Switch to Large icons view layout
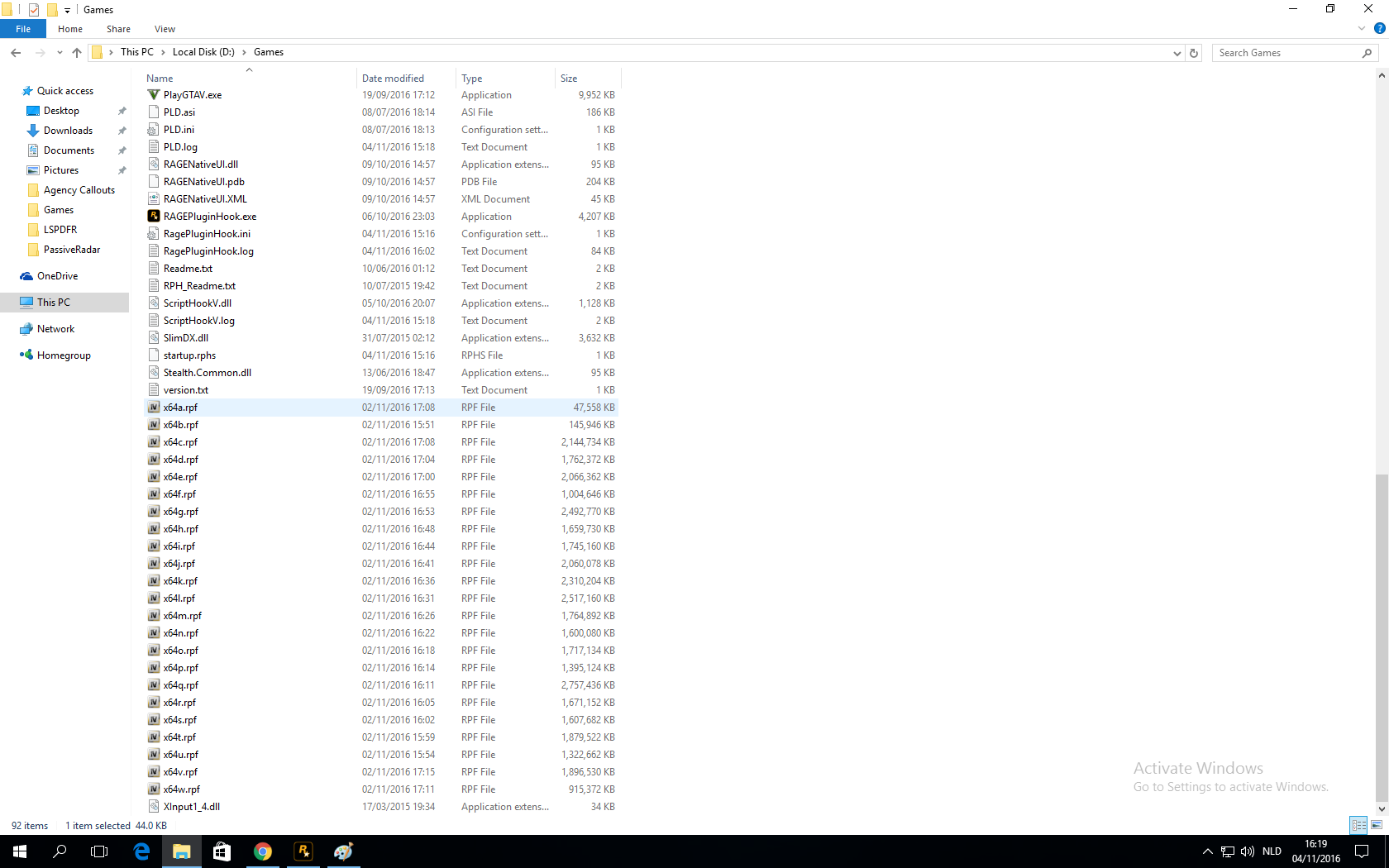The height and width of the screenshot is (868, 1389). (1377, 825)
